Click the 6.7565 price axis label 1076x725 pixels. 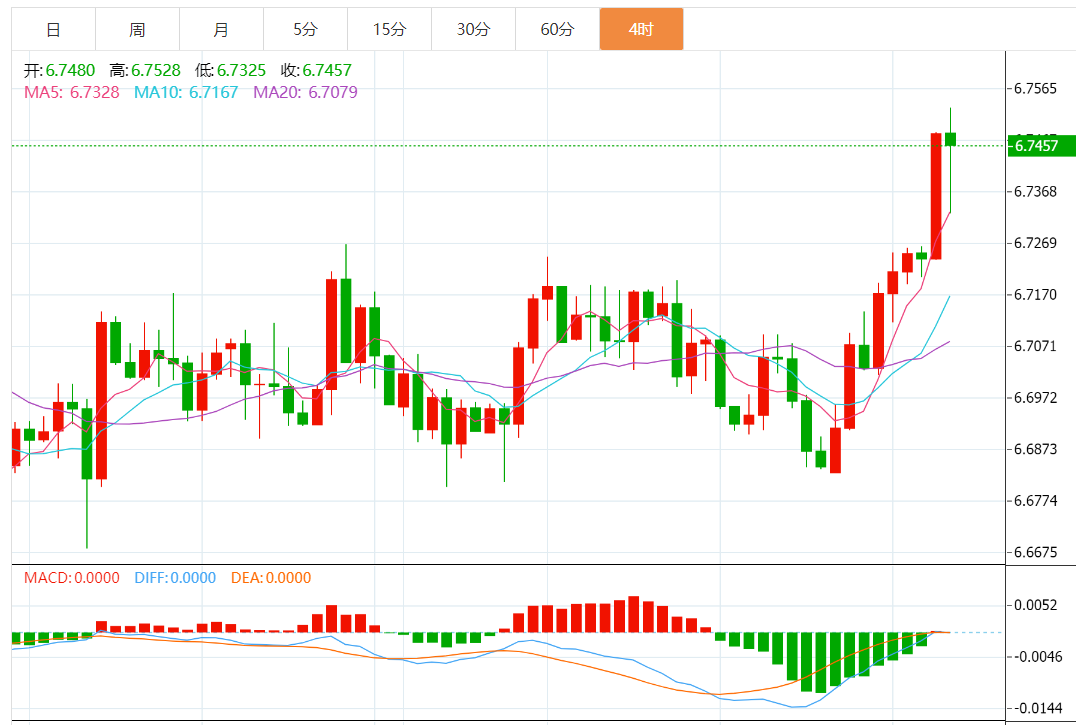click(x=1036, y=88)
